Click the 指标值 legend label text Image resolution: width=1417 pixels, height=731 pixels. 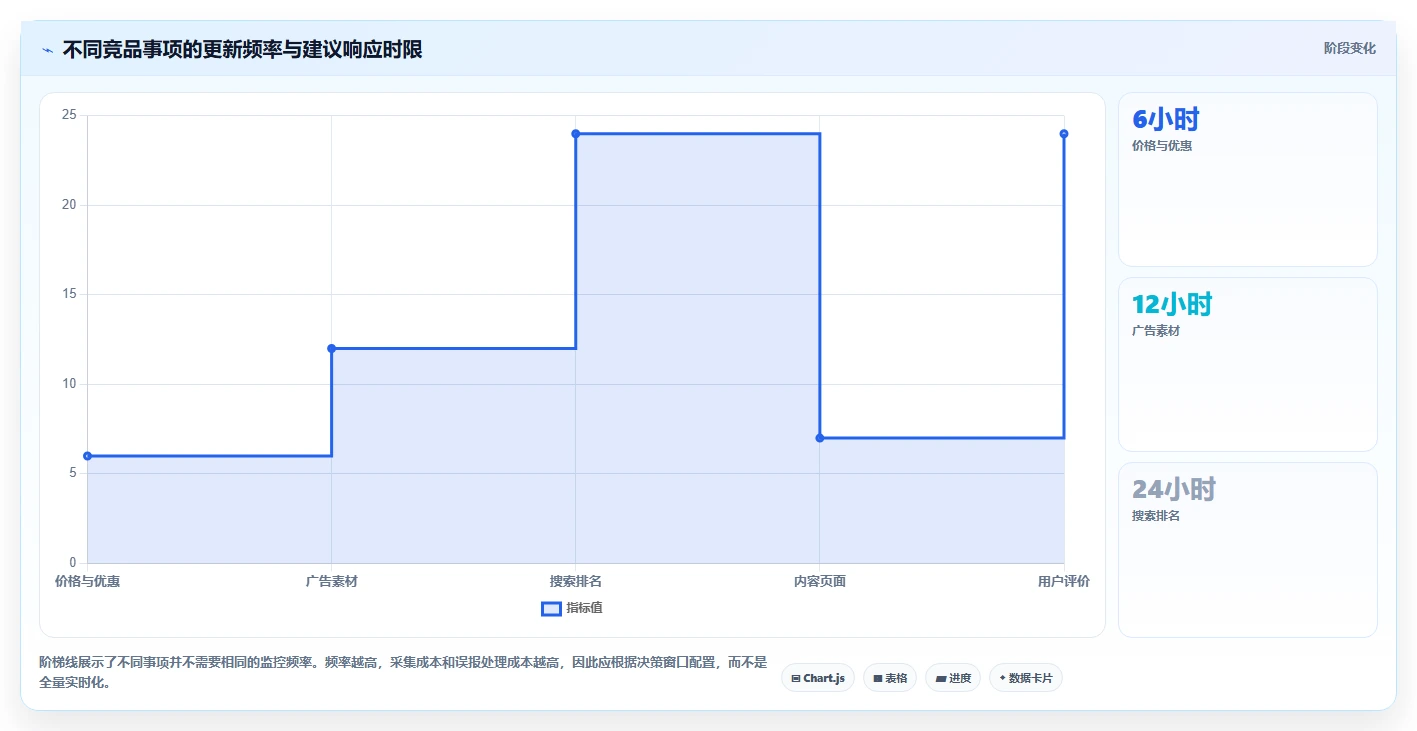(x=584, y=608)
